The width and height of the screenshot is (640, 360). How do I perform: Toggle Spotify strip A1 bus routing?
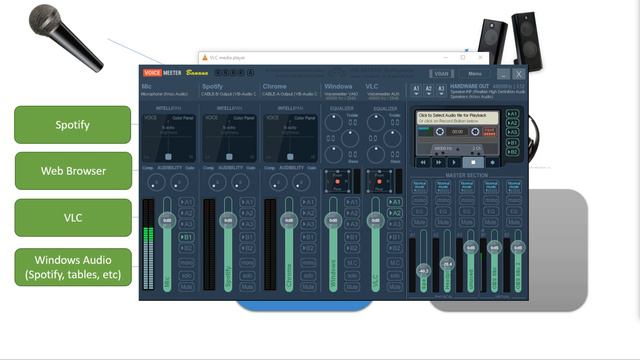click(x=247, y=202)
